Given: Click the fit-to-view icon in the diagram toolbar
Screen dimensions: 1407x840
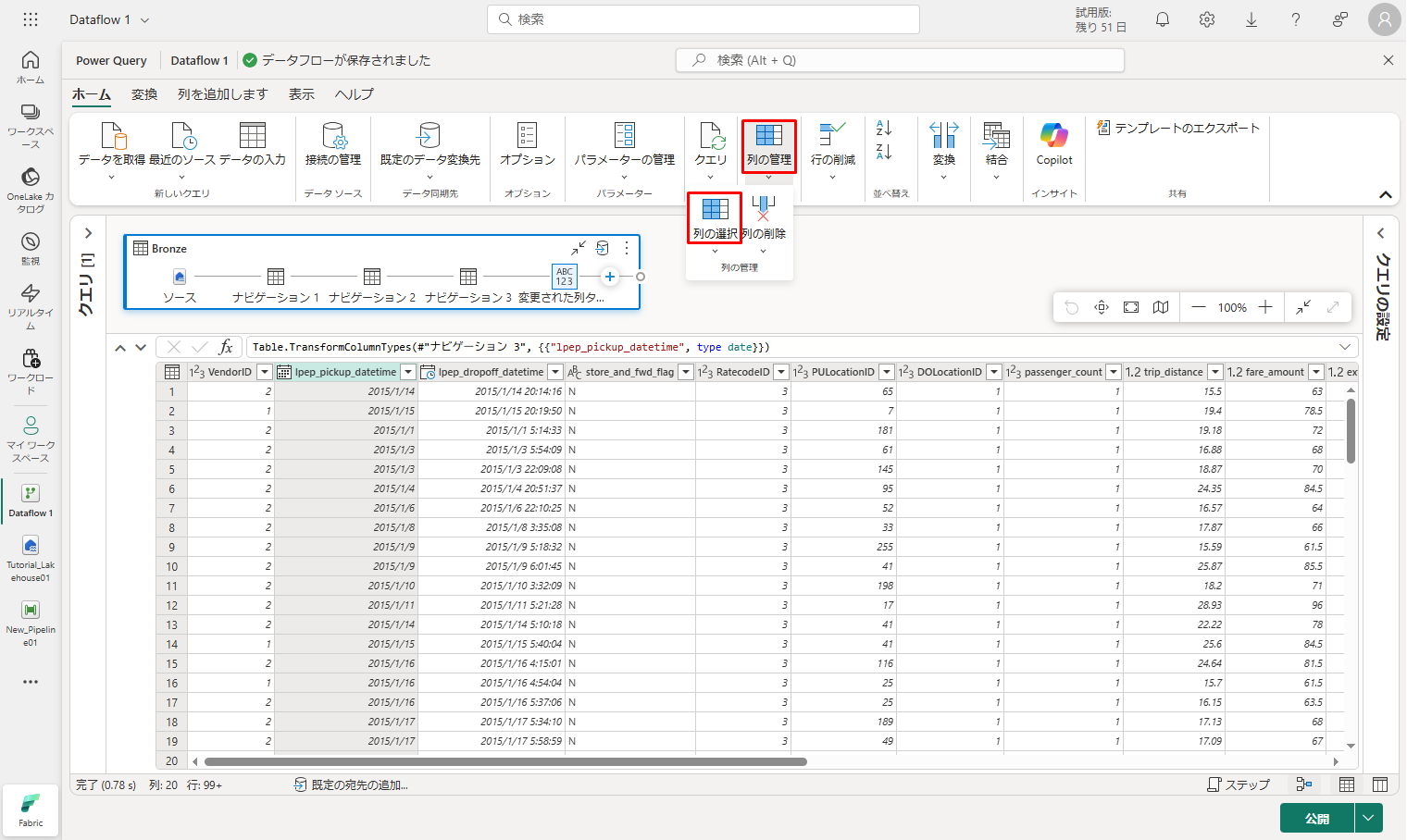Looking at the screenshot, I should coord(1131,307).
